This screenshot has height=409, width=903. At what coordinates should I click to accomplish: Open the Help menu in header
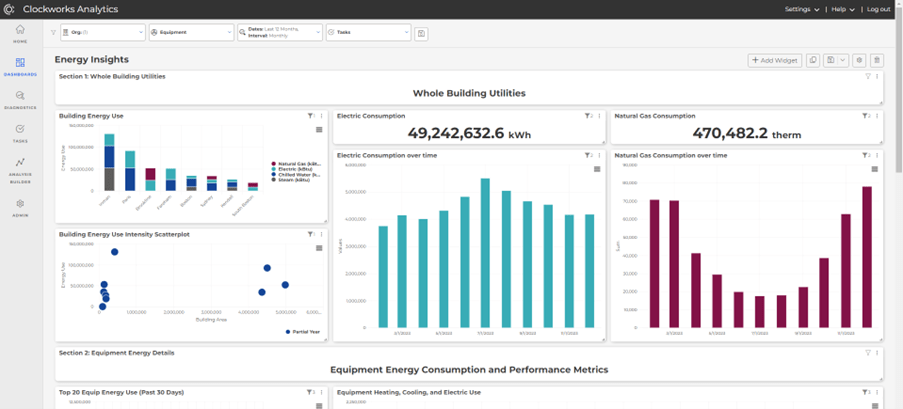click(x=842, y=9)
